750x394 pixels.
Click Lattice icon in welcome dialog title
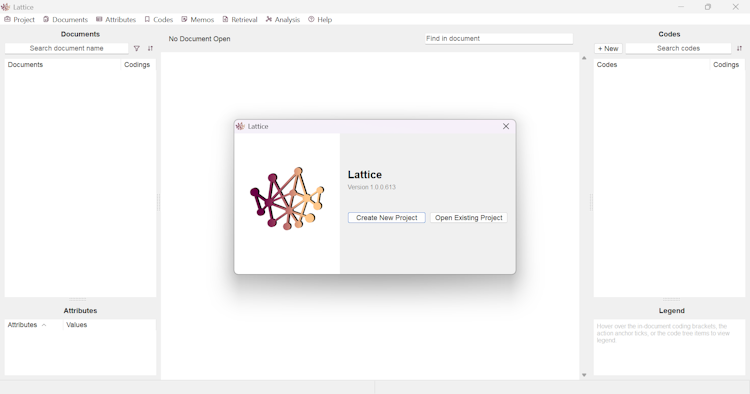pos(240,126)
